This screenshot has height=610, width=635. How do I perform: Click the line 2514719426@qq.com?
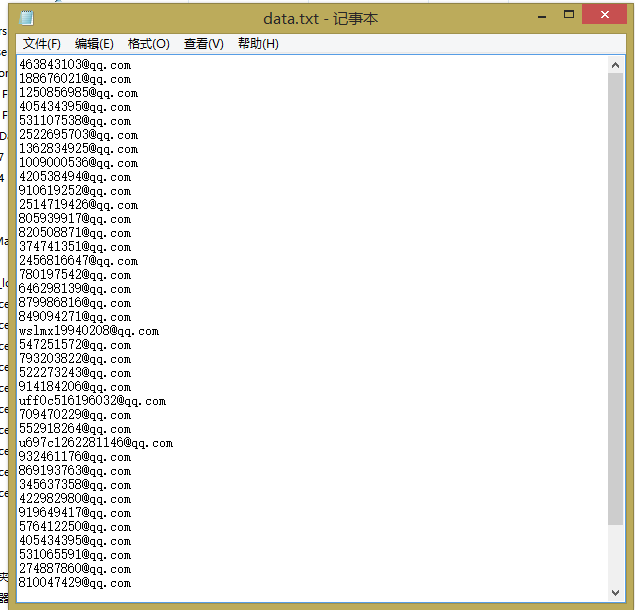coord(79,205)
